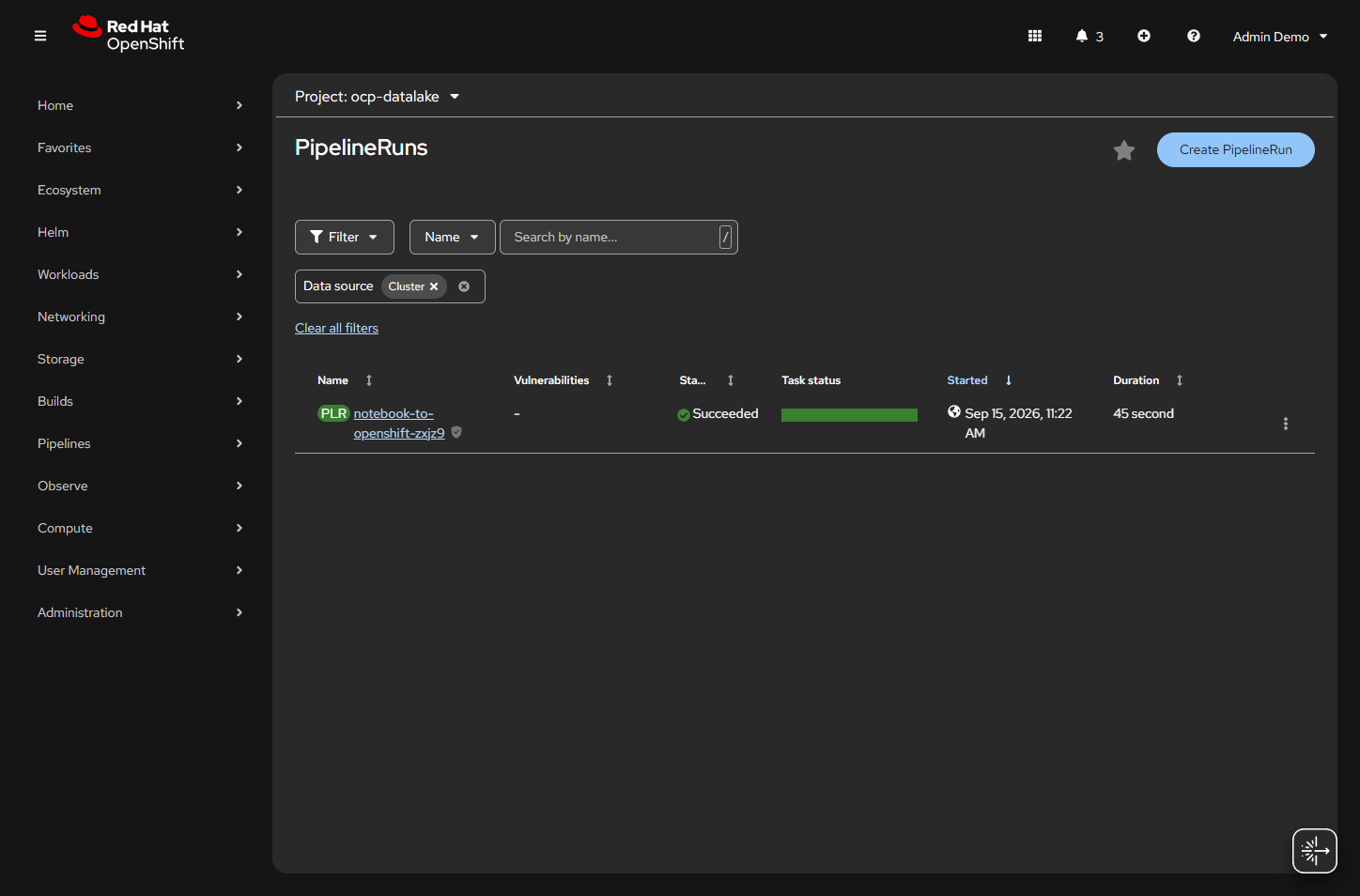
Task: Expand the Ecosystem navigation section
Action: (x=139, y=190)
